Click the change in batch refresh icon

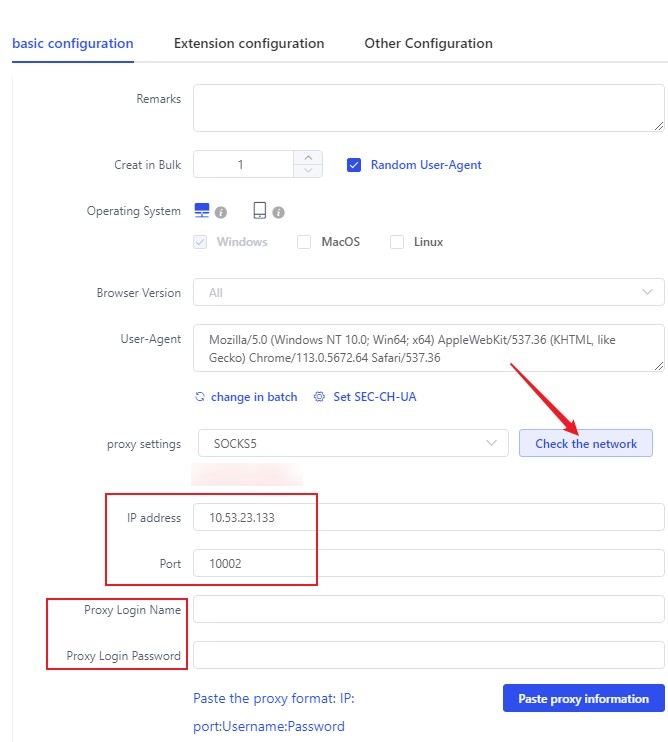(200, 397)
